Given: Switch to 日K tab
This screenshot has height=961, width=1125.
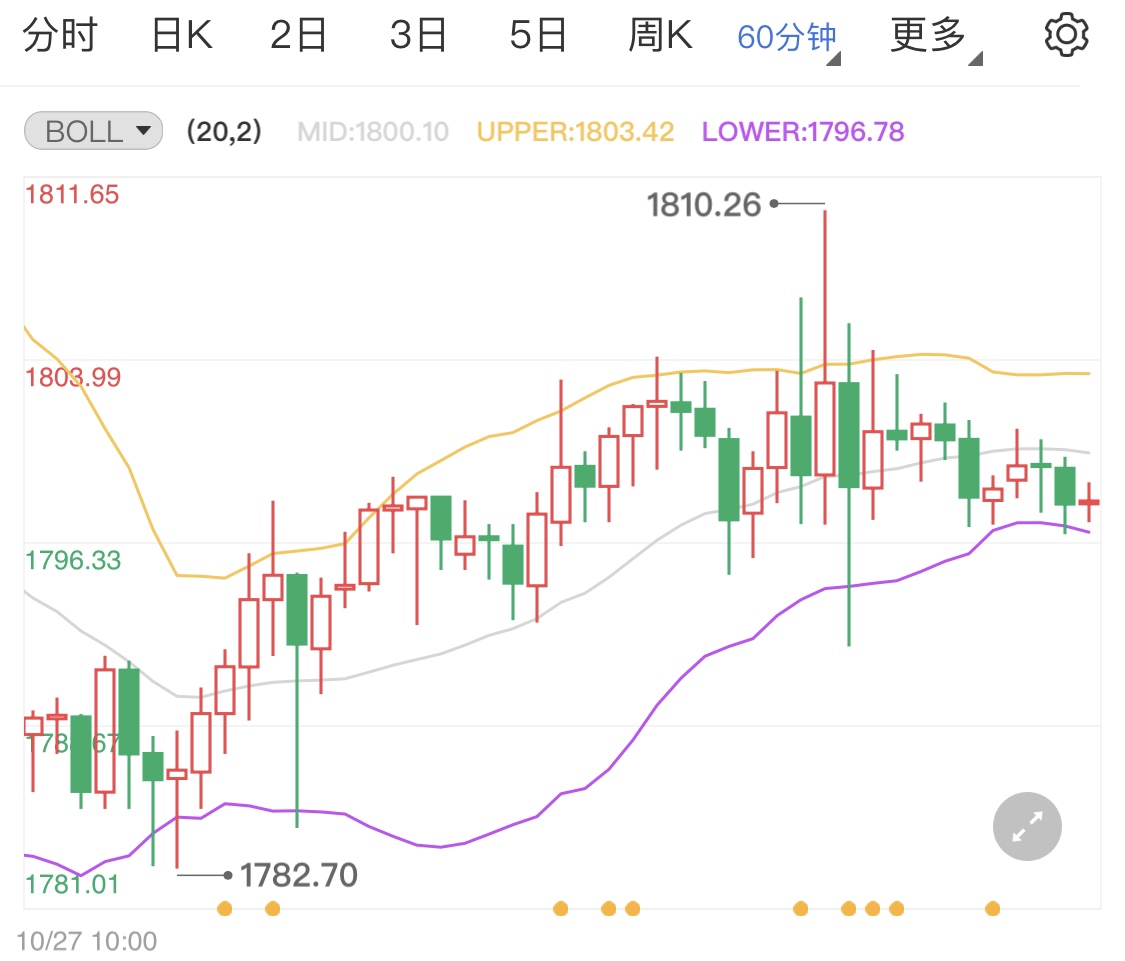Looking at the screenshot, I should (x=182, y=36).
